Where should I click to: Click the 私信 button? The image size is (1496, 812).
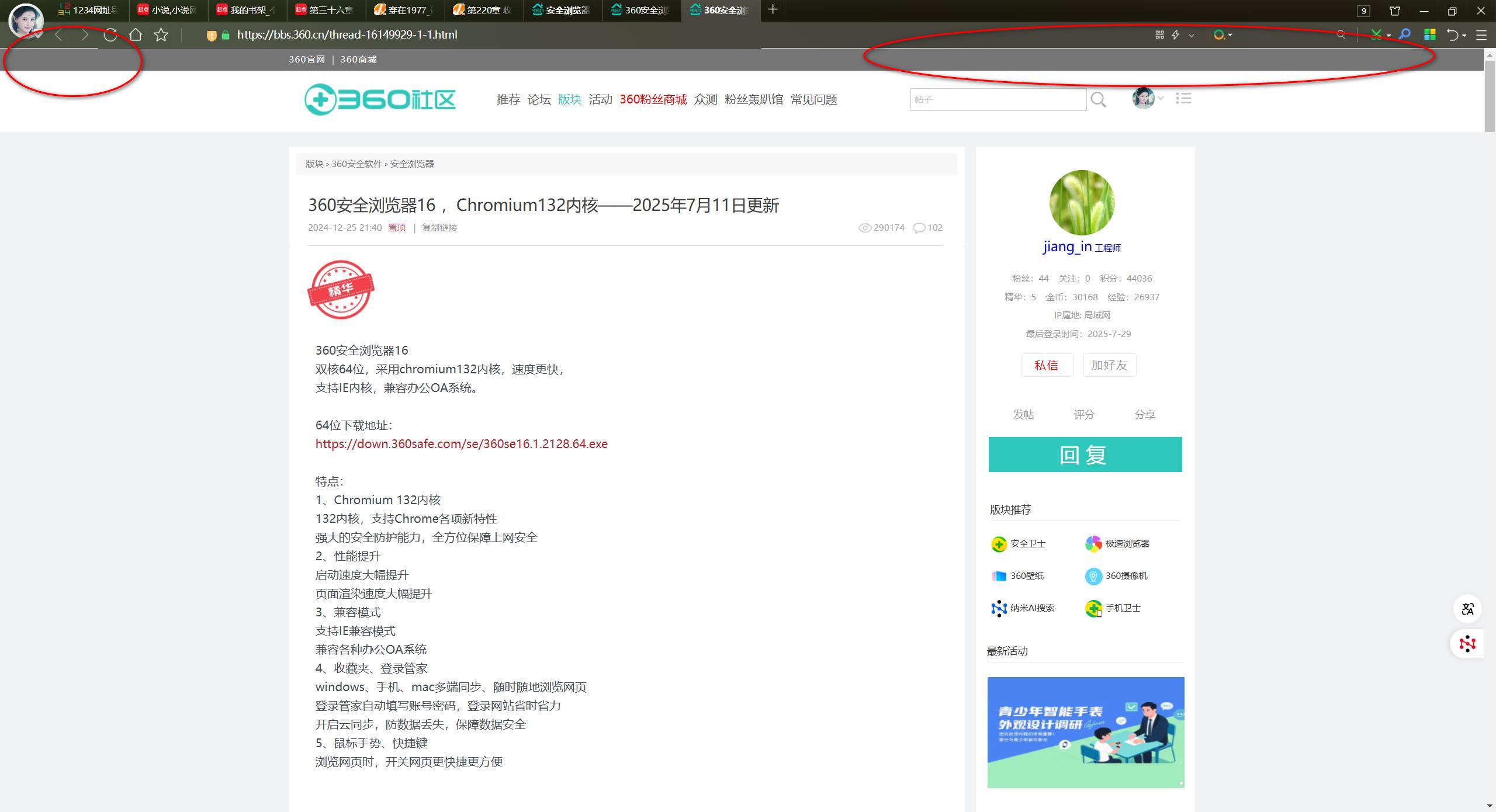pyautogui.click(x=1047, y=365)
